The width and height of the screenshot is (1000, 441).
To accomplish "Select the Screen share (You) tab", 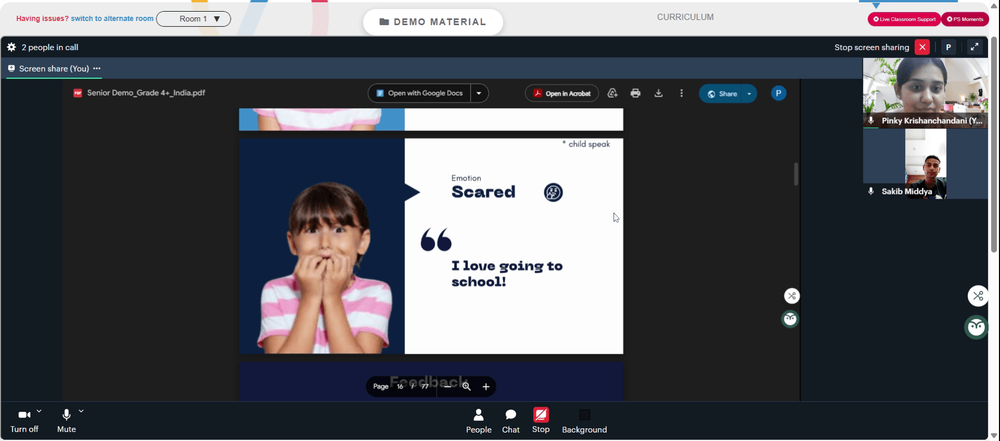I will 54,68.
